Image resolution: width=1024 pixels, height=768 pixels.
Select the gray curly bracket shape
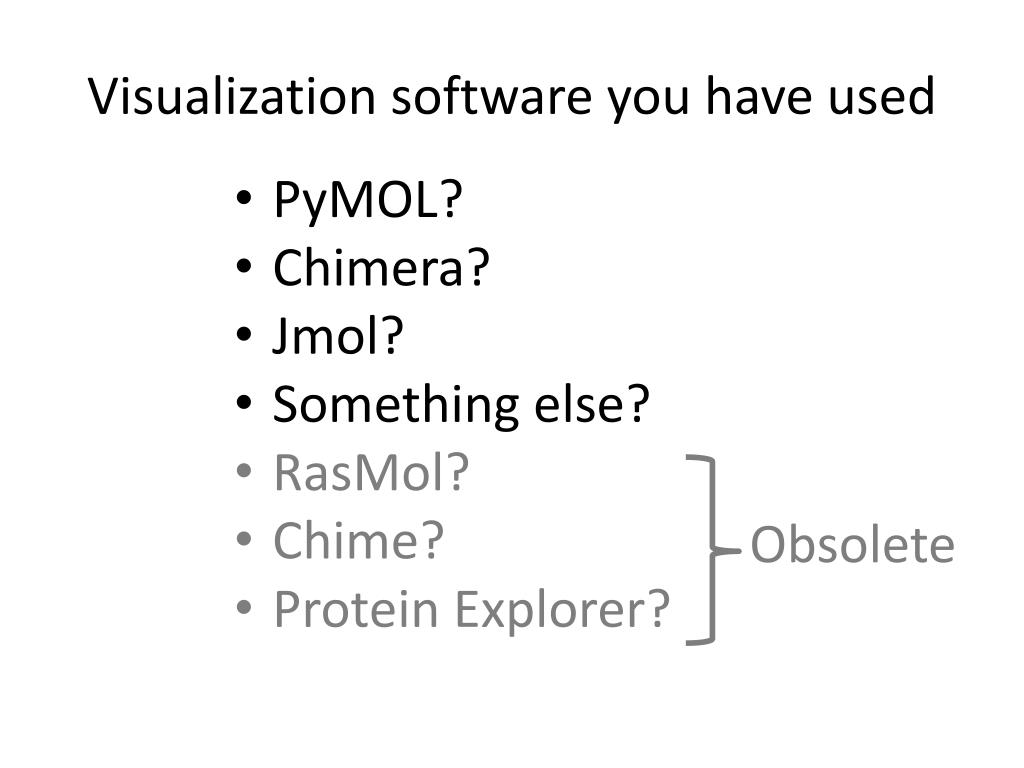coord(711,551)
